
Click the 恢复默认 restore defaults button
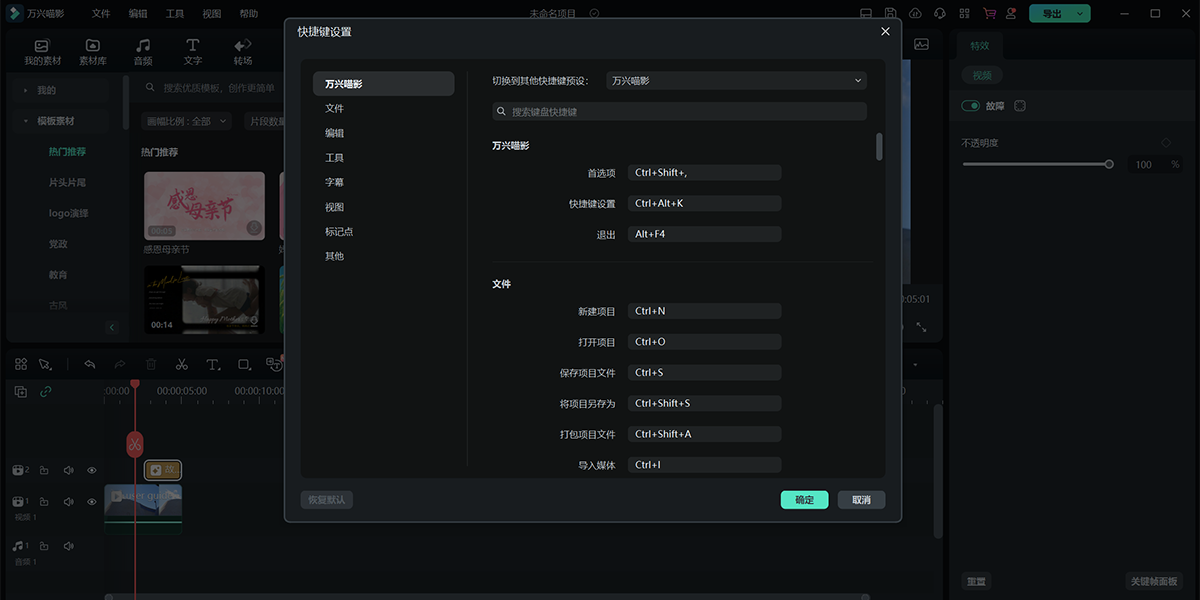[x=327, y=500]
